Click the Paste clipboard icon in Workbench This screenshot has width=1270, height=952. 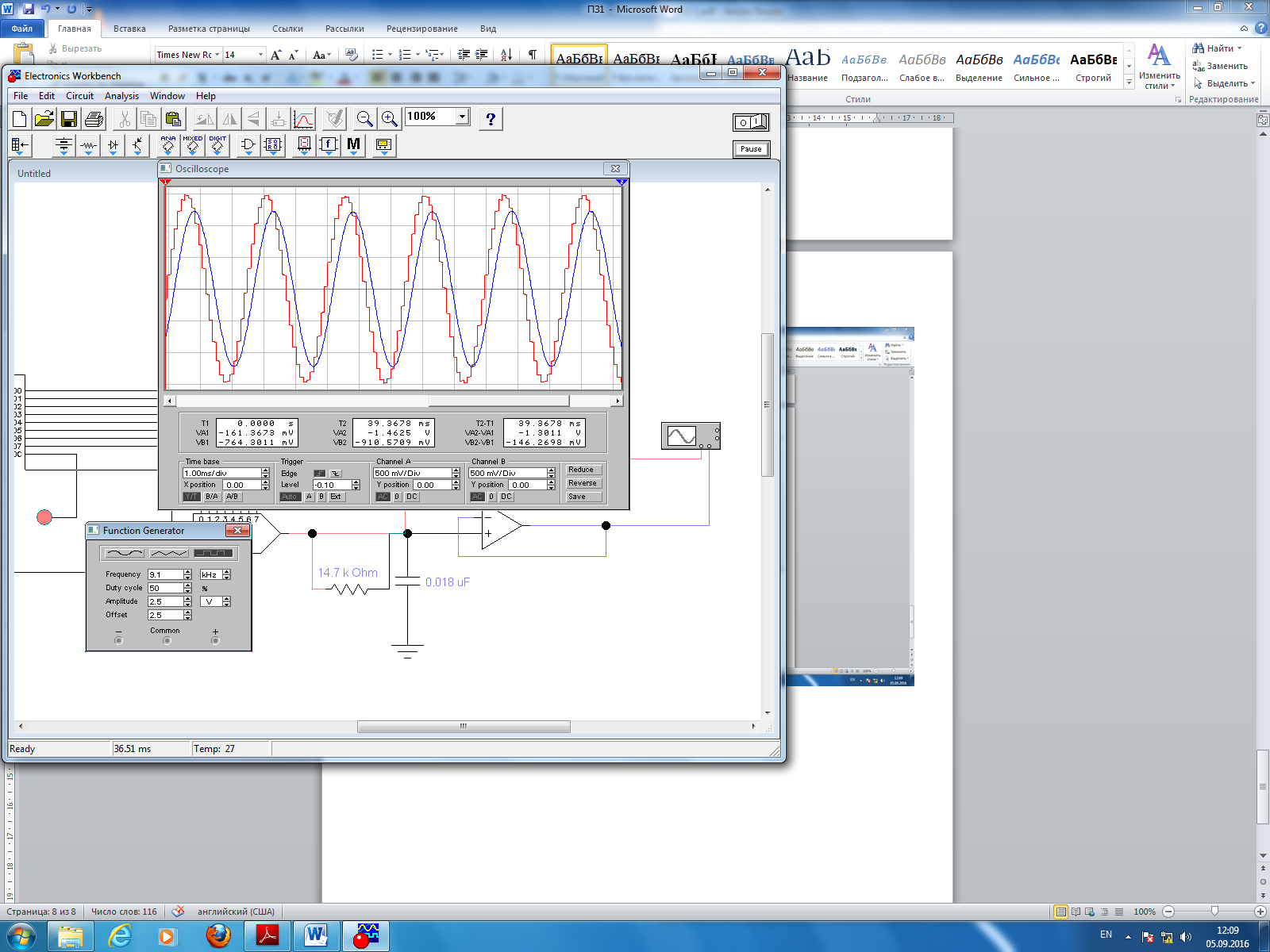pyautogui.click(x=173, y=119)
